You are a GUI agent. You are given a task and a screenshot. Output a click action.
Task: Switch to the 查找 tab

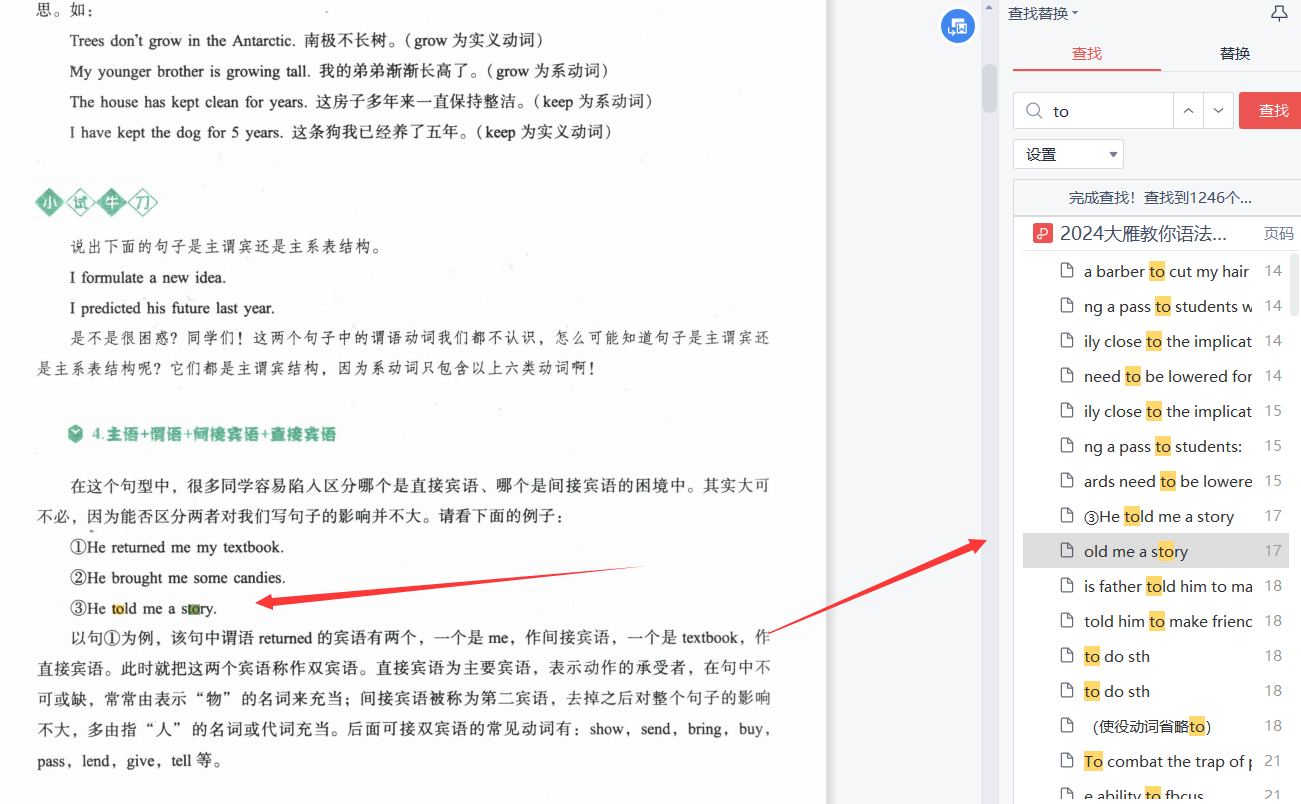coord(1087,54)
